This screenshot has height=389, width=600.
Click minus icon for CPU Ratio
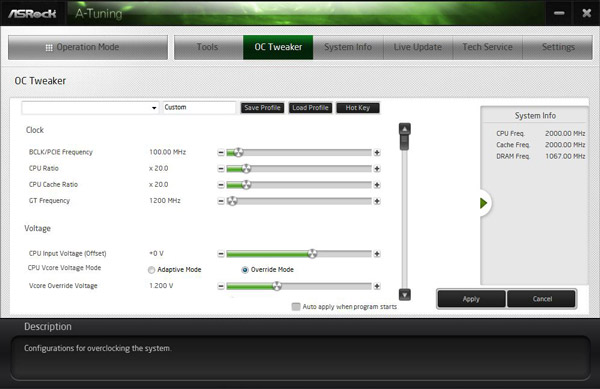[221, 169]
